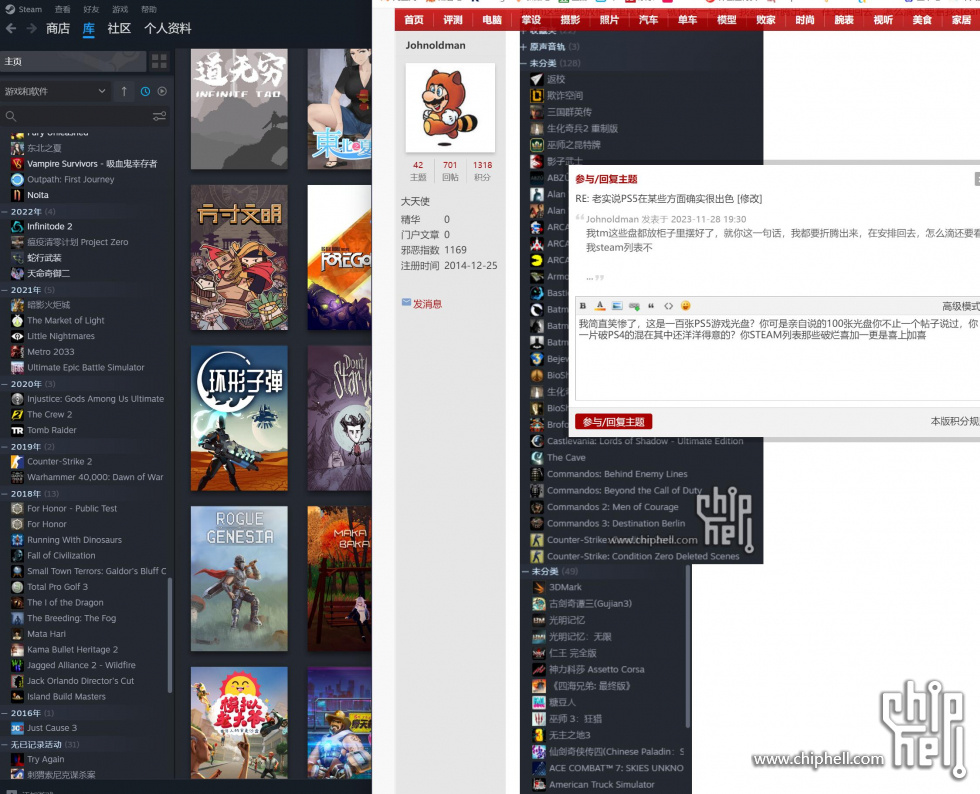Open the 环形子弹 game cover
Viewport: 980px width, 794px height.
point(239,418)
